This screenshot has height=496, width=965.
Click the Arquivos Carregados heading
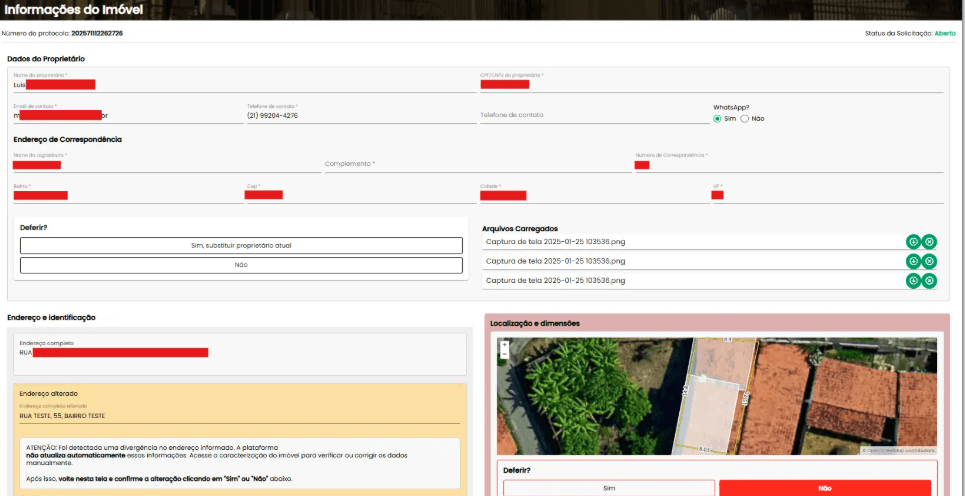[x=520, y=228]
